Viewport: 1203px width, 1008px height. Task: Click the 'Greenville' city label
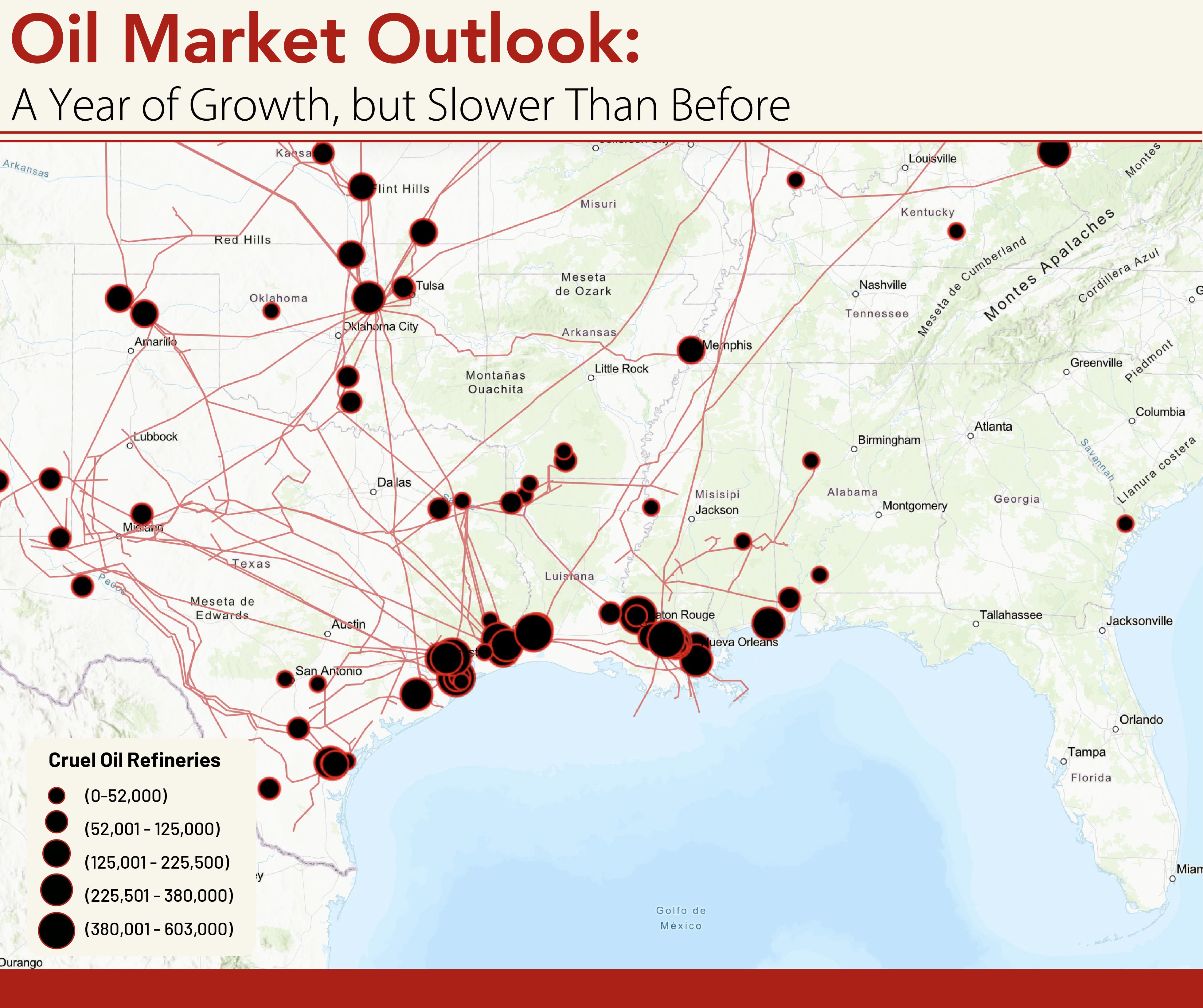pyautogui.click(x=1096, y=363)
